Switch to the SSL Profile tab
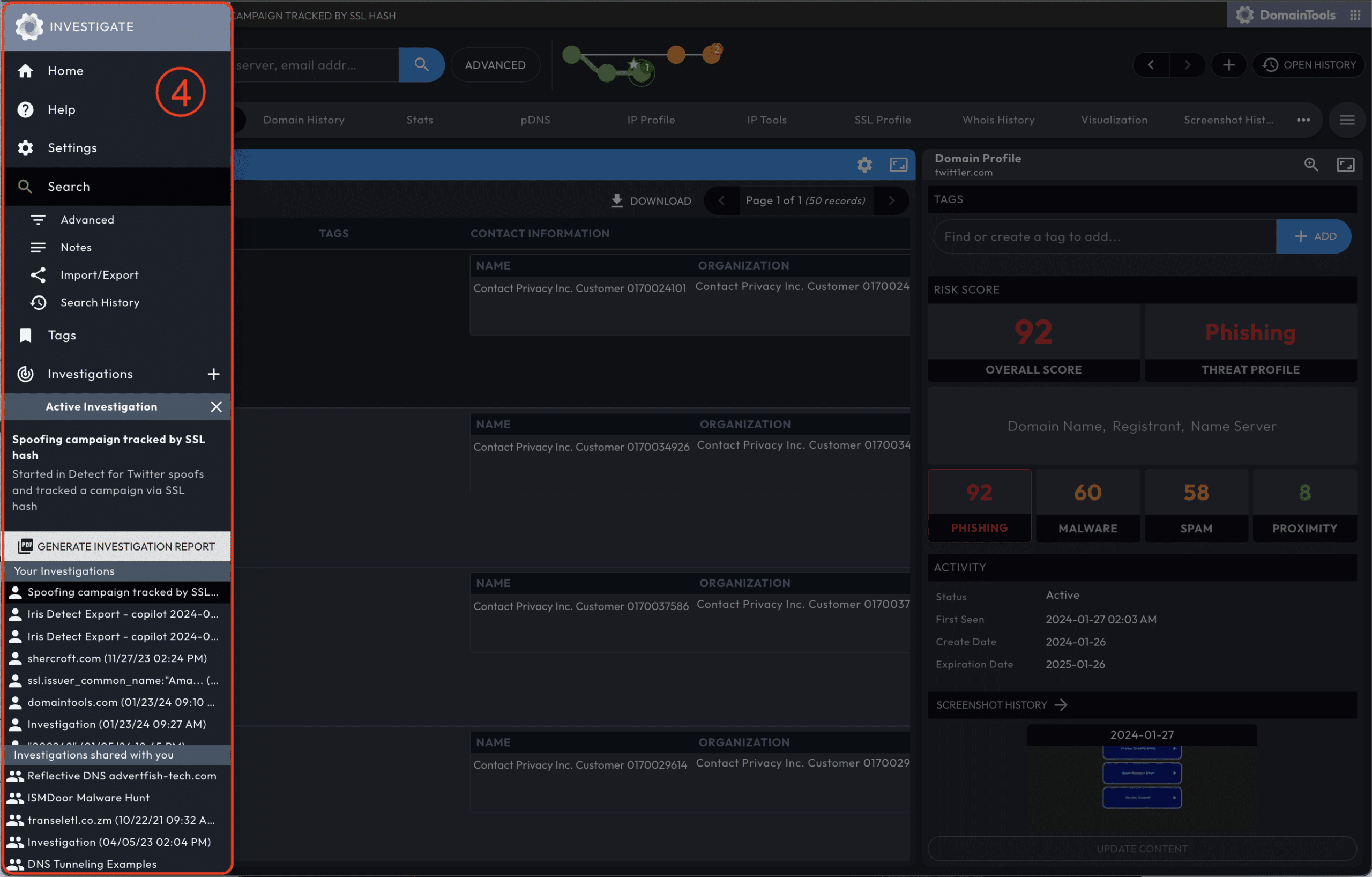Image resolution: width=1372 pixels, height=877 pixels. click(x=882, y=120)
